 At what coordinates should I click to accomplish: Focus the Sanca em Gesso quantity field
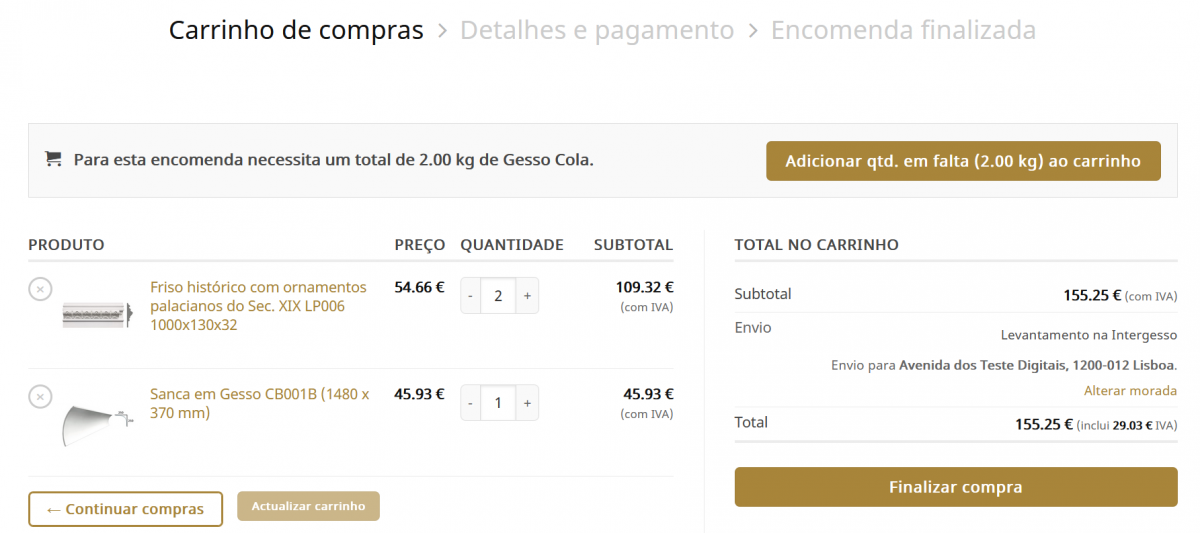coord(499,403)
